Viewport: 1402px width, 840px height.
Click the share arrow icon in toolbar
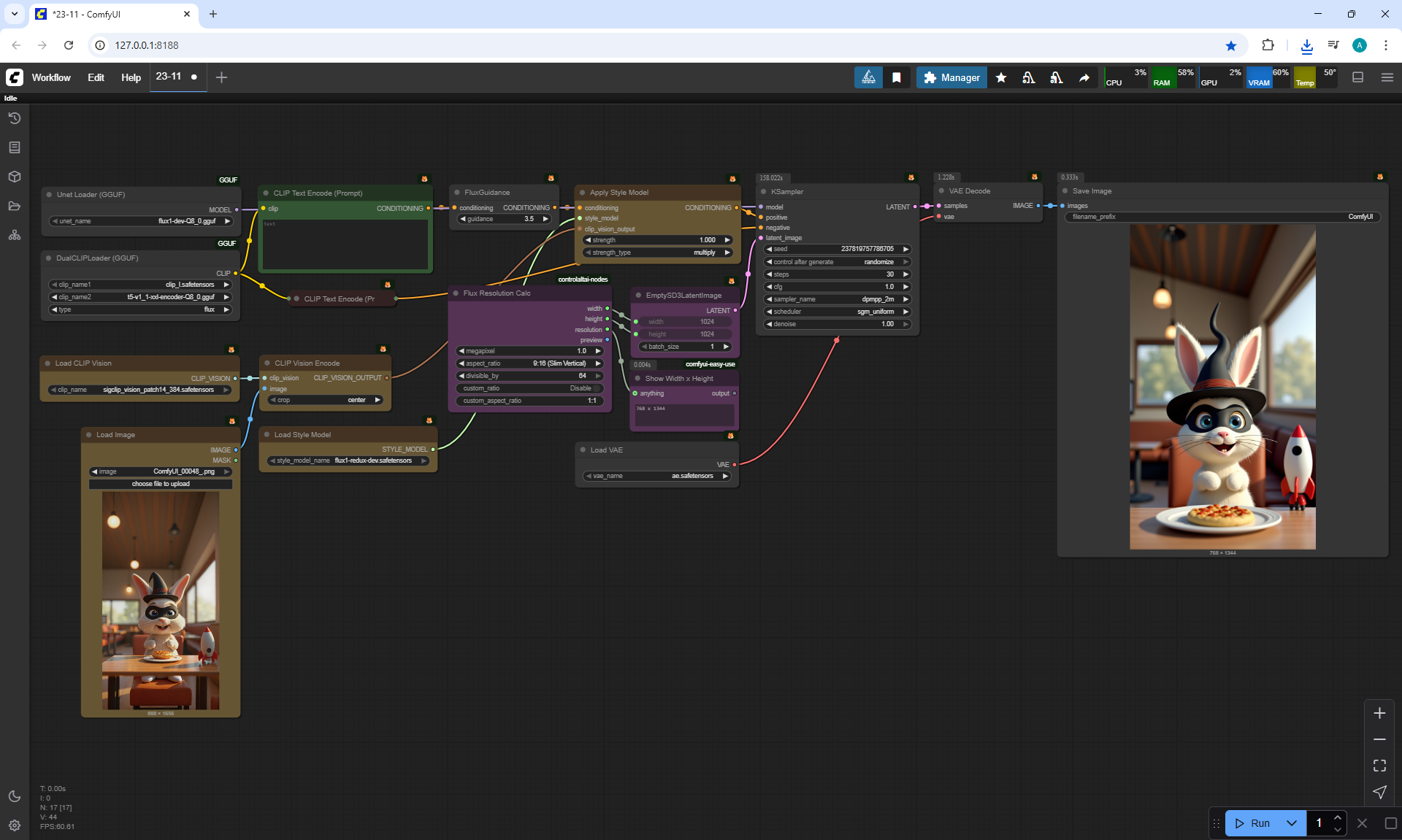click(1084, 77)
